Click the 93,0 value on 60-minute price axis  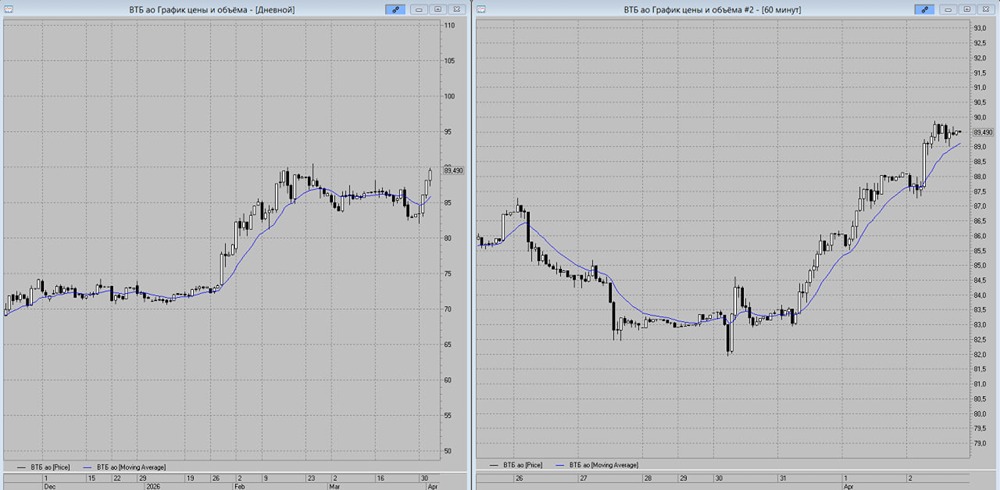click(978, 28)
